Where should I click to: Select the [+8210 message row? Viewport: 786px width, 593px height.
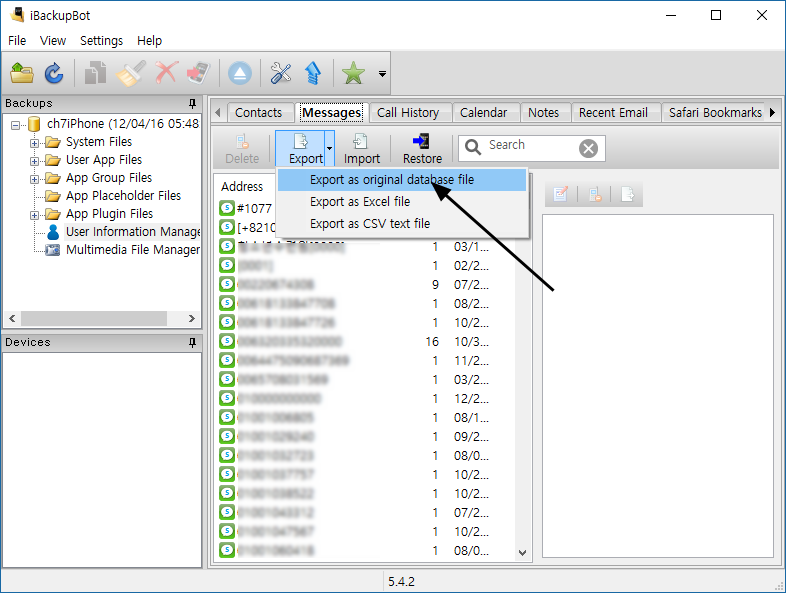point(247,227)
